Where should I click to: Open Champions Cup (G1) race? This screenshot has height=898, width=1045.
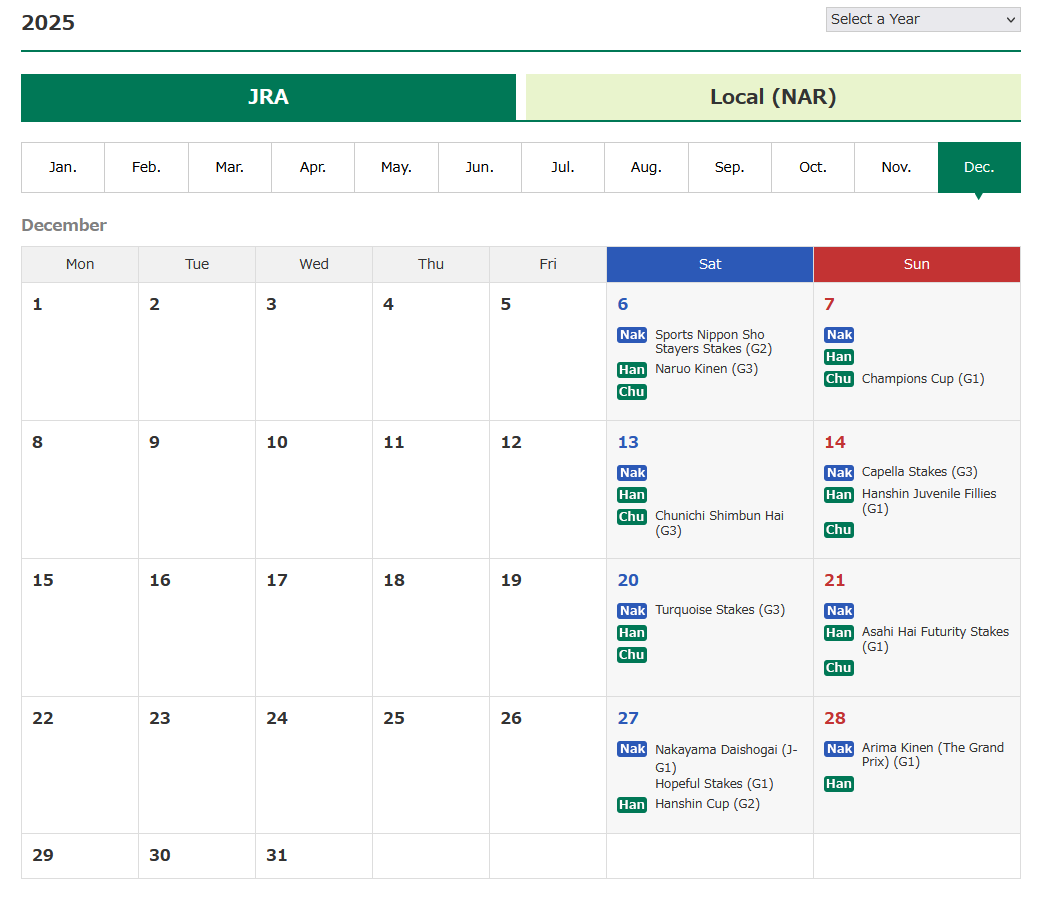[922, 379]
